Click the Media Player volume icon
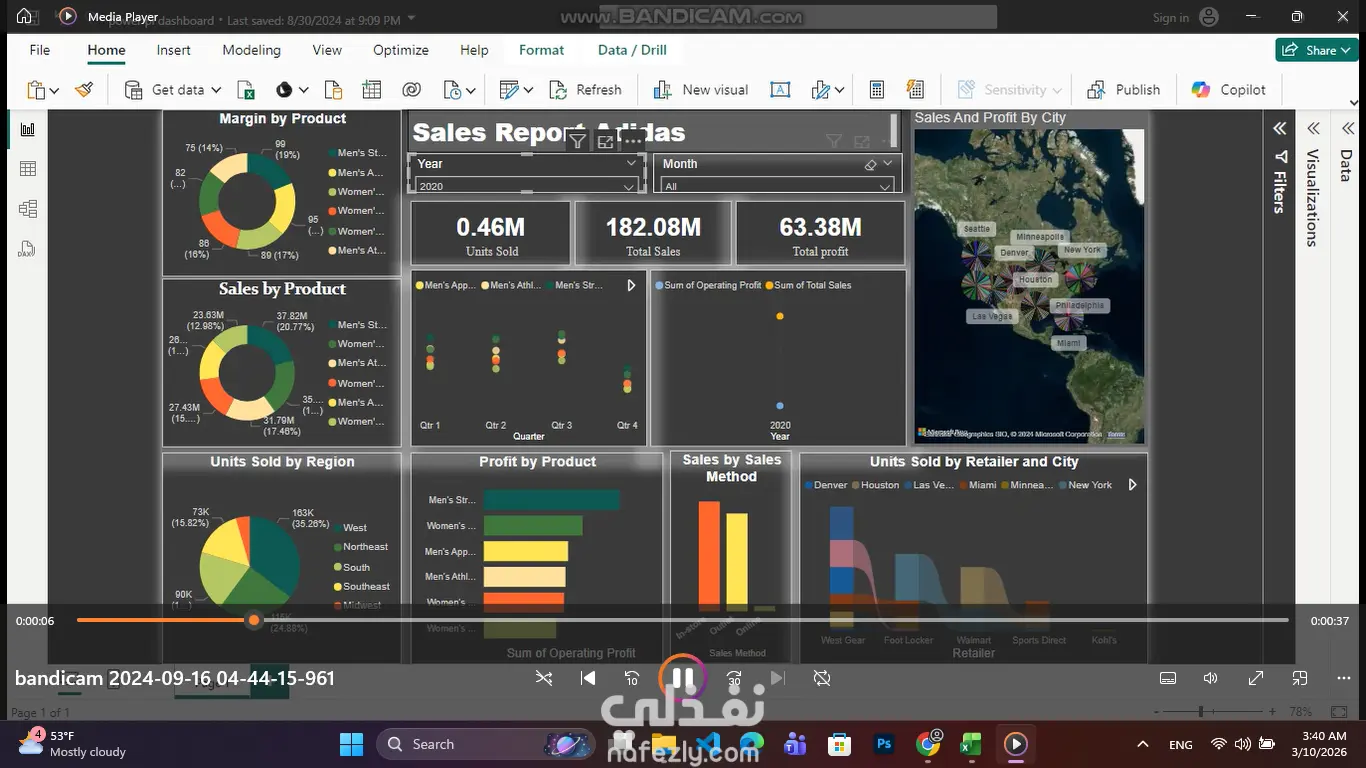The width and height of the screenshot is (1366, 768). 1210,678
